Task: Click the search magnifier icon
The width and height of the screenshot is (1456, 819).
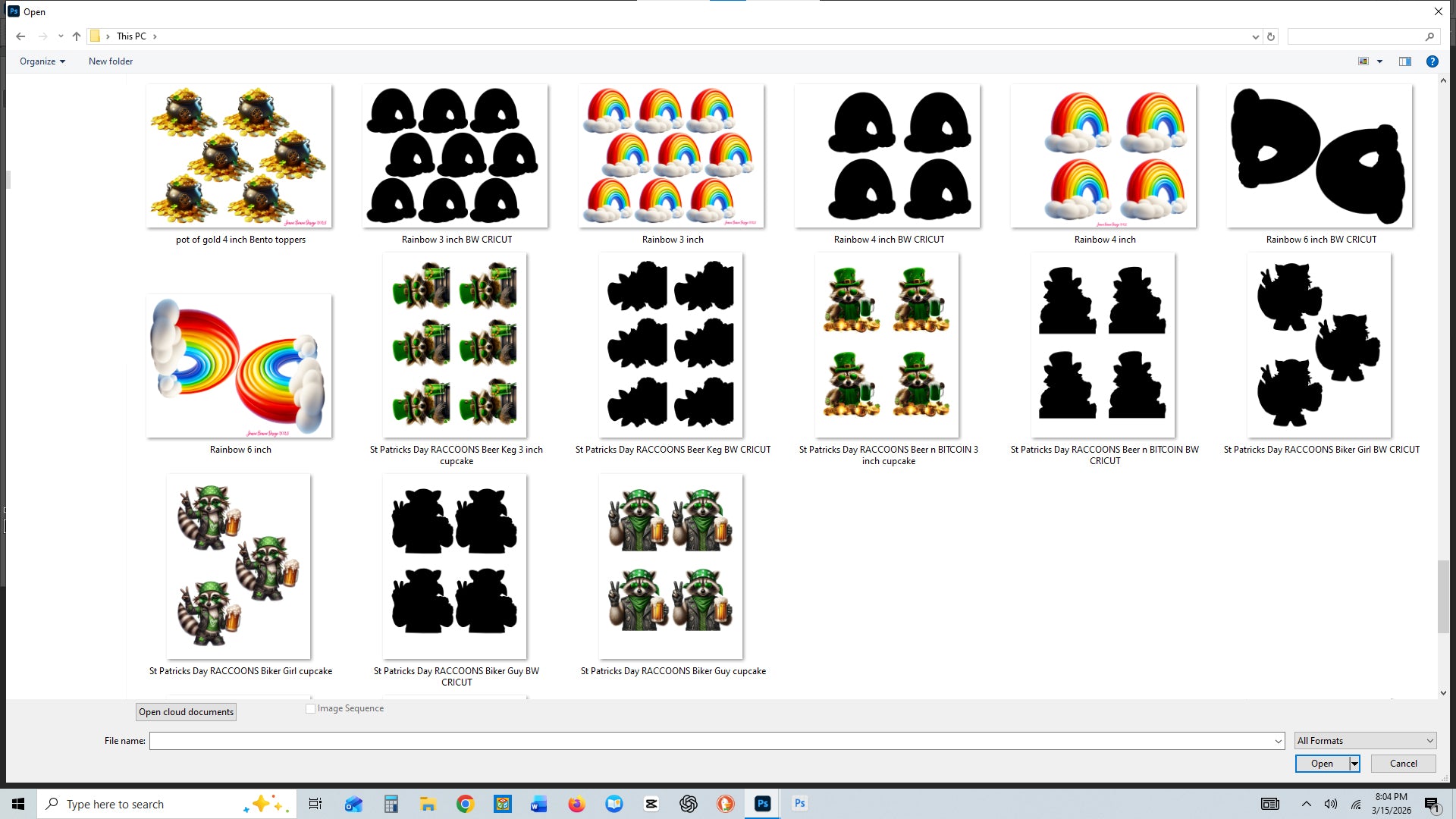Action: 1429,36
